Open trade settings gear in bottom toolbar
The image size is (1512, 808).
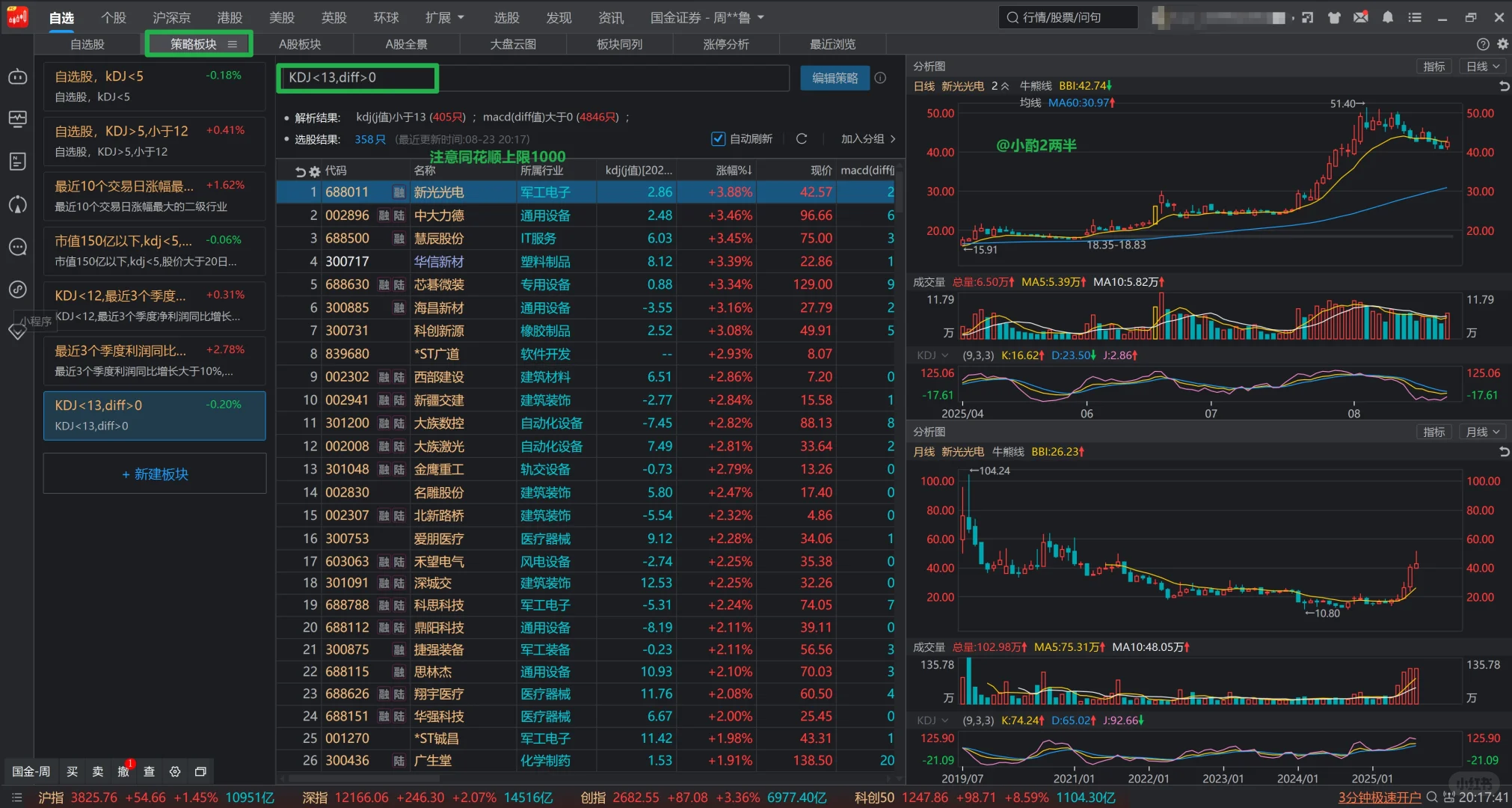click(x=175, y=771)
